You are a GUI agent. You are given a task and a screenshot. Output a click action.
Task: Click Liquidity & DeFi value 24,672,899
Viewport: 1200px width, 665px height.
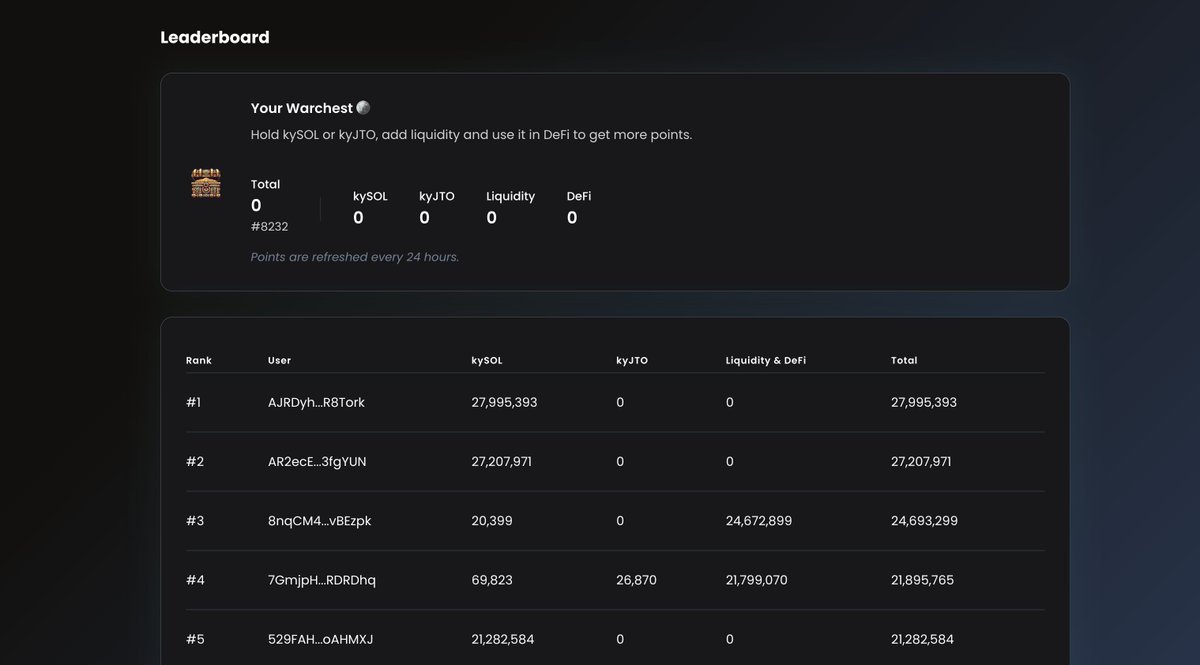(759, 521)
